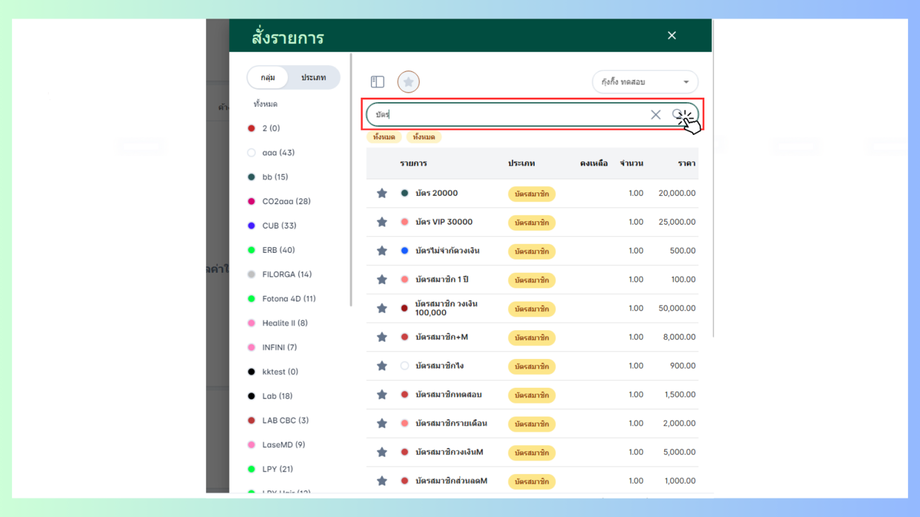Toggle star for บัตรสมาชิกรายเดือน

coord(381,424)
